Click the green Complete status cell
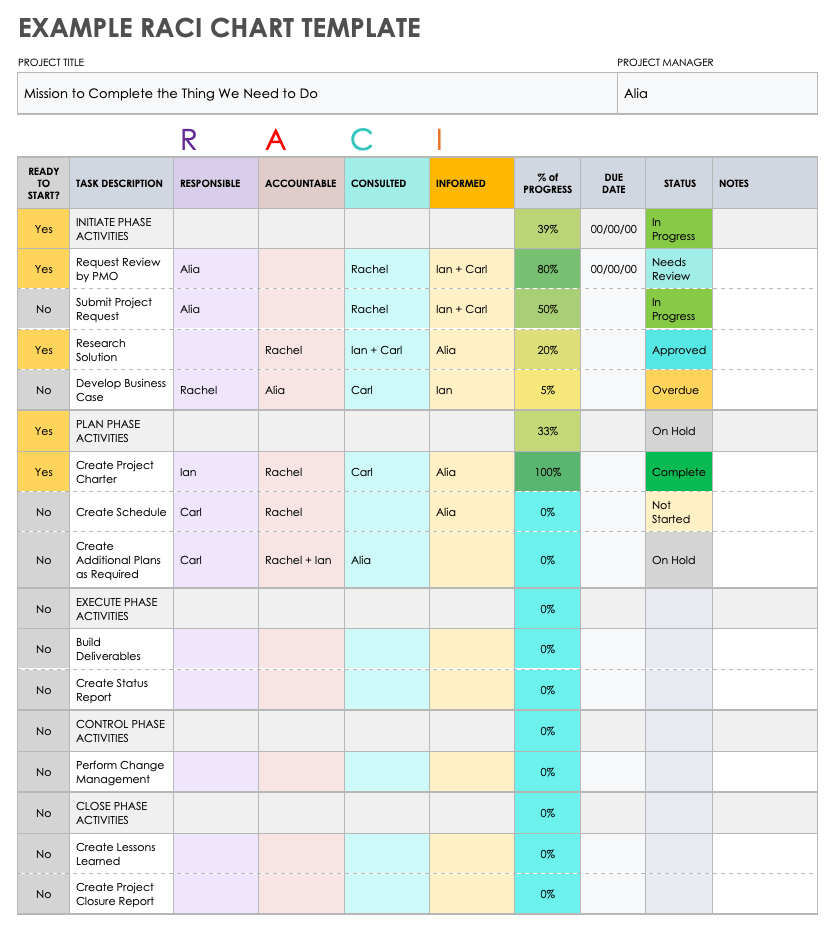Image resolution: width=837 pixels, height=940 pixels. tap(679, 472)
